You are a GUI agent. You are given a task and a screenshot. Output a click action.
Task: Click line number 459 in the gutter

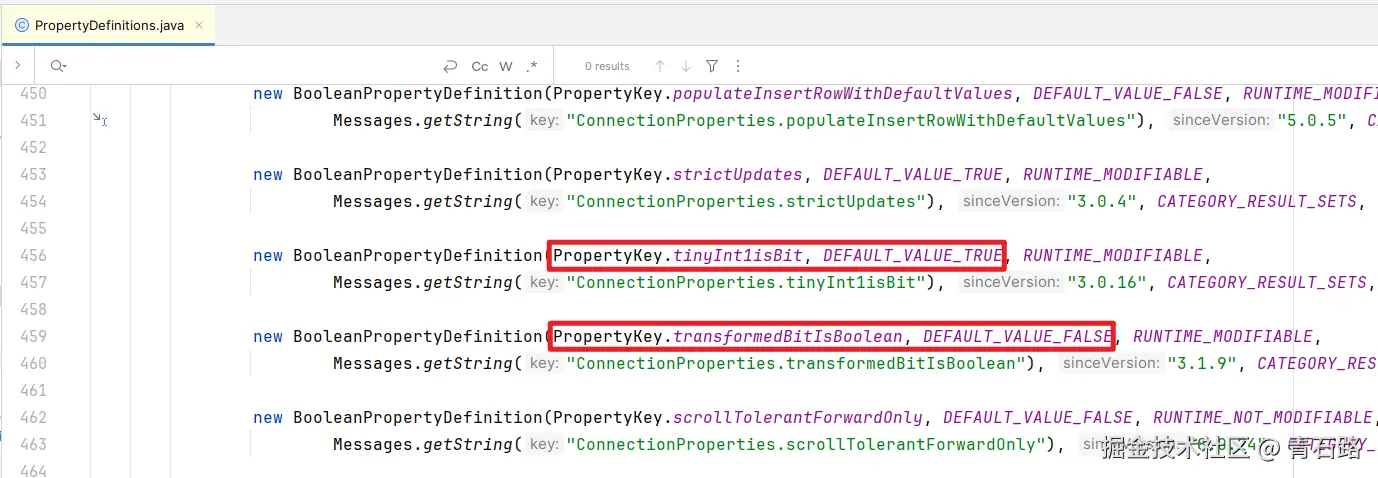pyautogui.click(x=34, y=336)
